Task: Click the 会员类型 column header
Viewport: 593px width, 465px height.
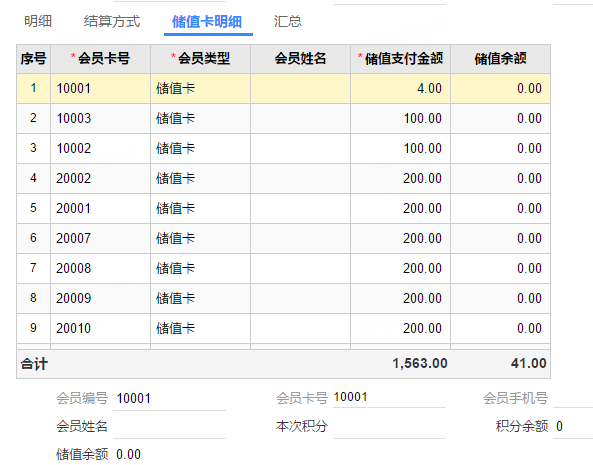Action: [x=200, y=59]
